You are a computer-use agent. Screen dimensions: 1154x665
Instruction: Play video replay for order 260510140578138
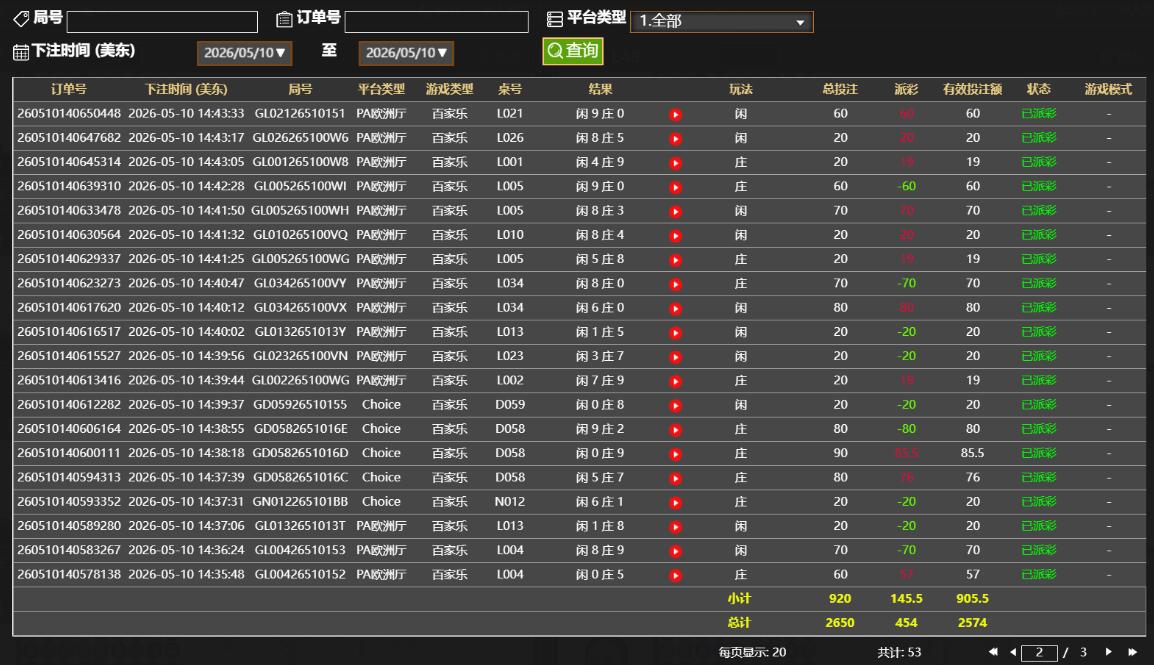coord(675,575)
